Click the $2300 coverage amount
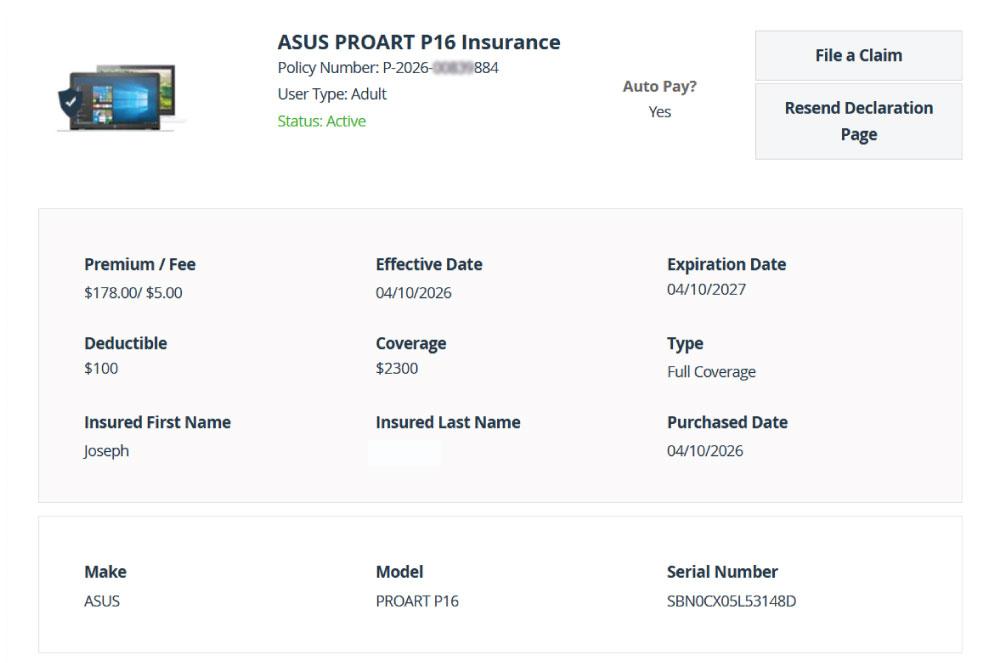Screen dimensions: 1000x663 pyautogui.click(x=397, y=368)
